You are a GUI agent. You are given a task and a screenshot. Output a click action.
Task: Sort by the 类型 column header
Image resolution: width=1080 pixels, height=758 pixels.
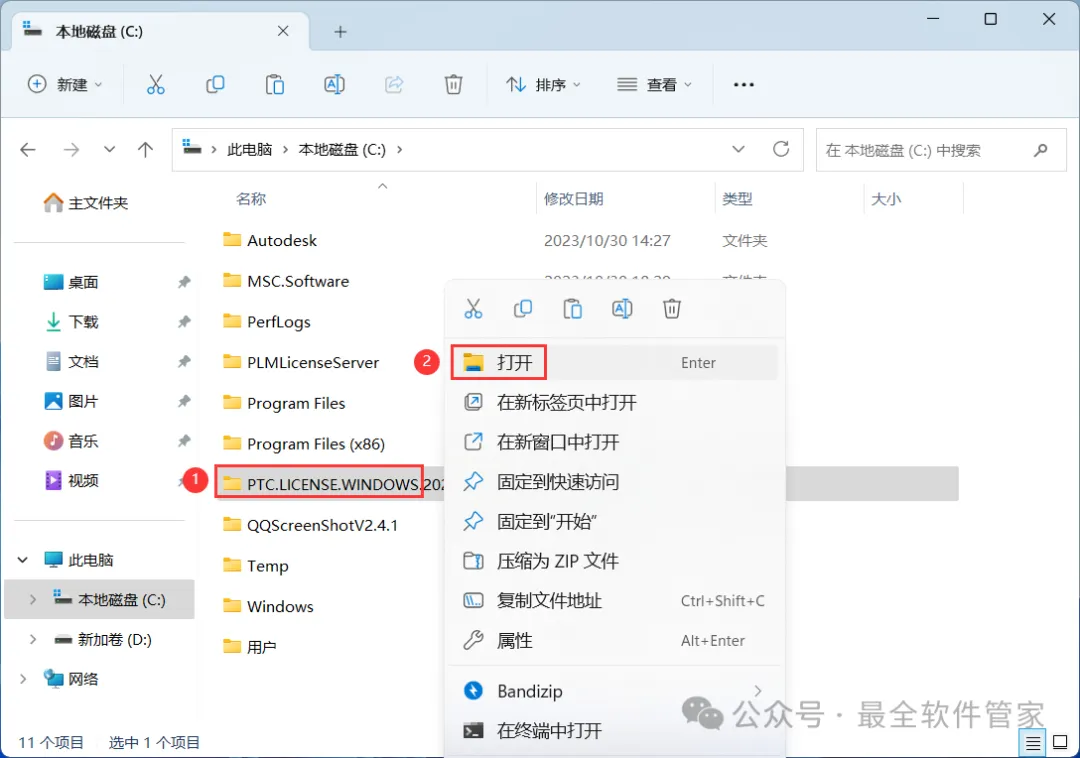pos(737,199)
